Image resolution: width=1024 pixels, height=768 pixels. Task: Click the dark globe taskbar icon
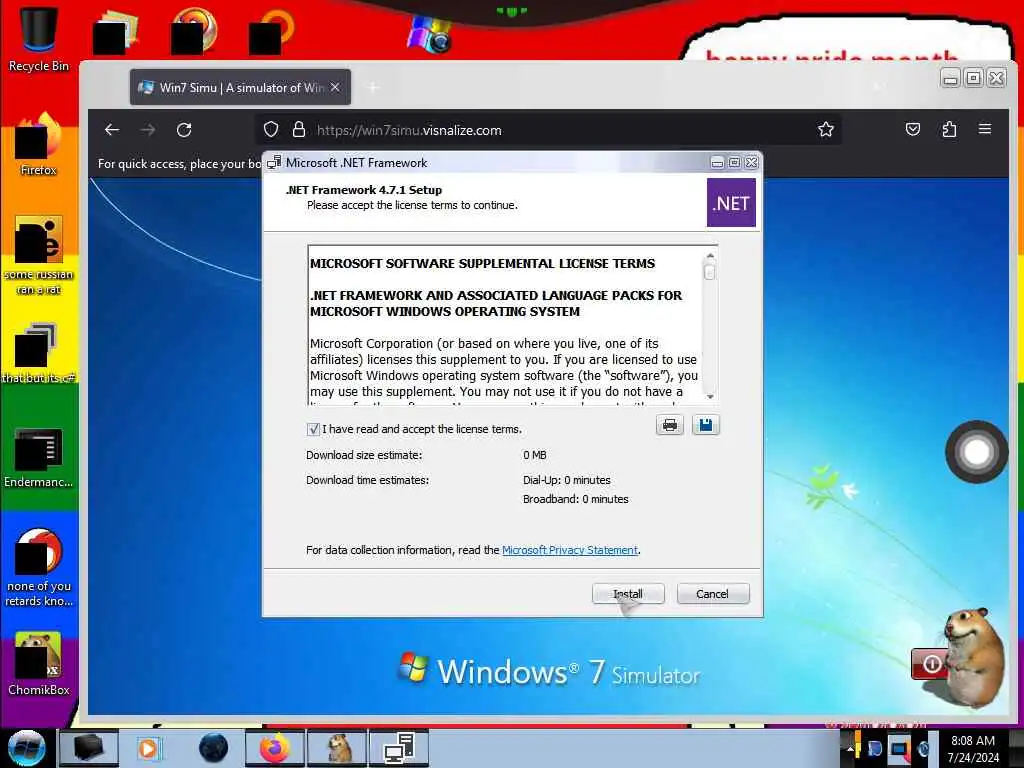(213, 748)
